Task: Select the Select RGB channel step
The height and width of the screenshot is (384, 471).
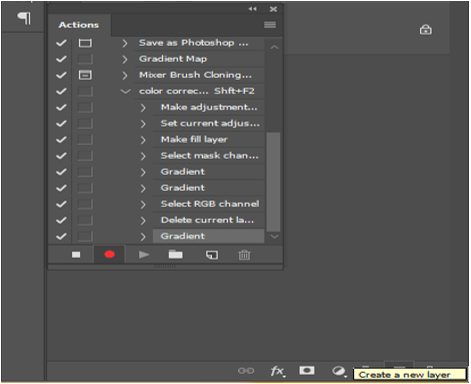Action: pos(209,204)
